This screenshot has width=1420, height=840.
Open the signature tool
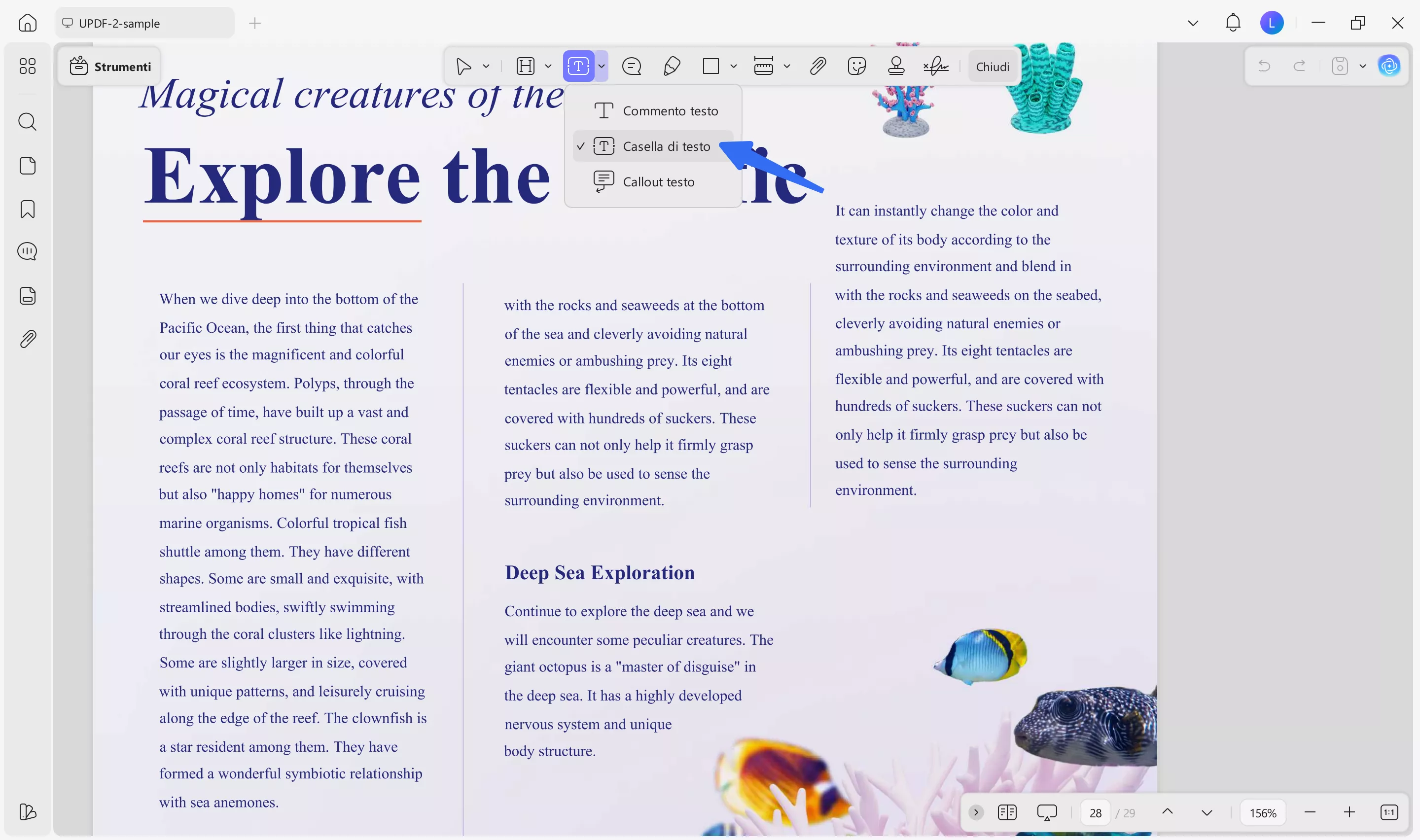936,67
